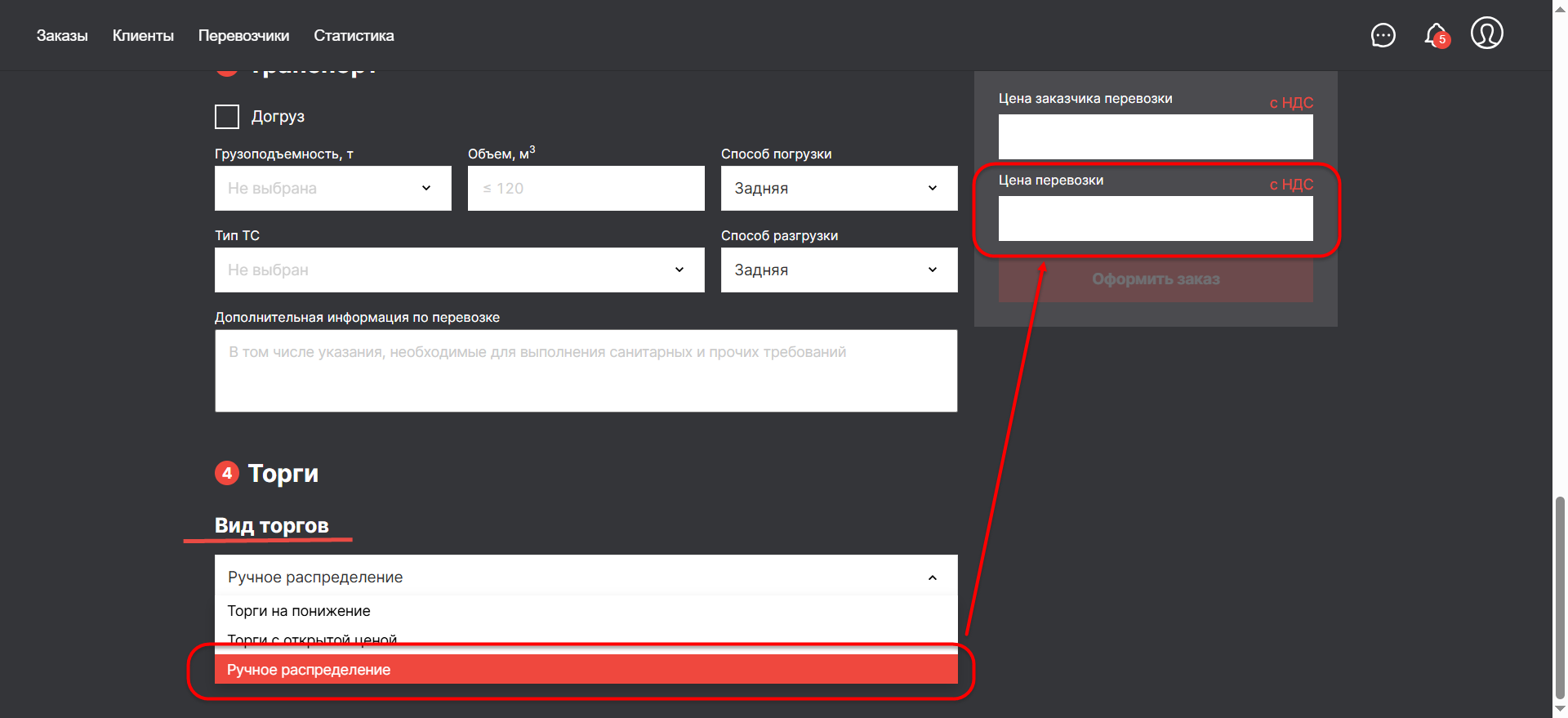This screenshot has height=718, width=1568.
Task: Focus the Цена перевозки input field
Action: (1155, 218)
